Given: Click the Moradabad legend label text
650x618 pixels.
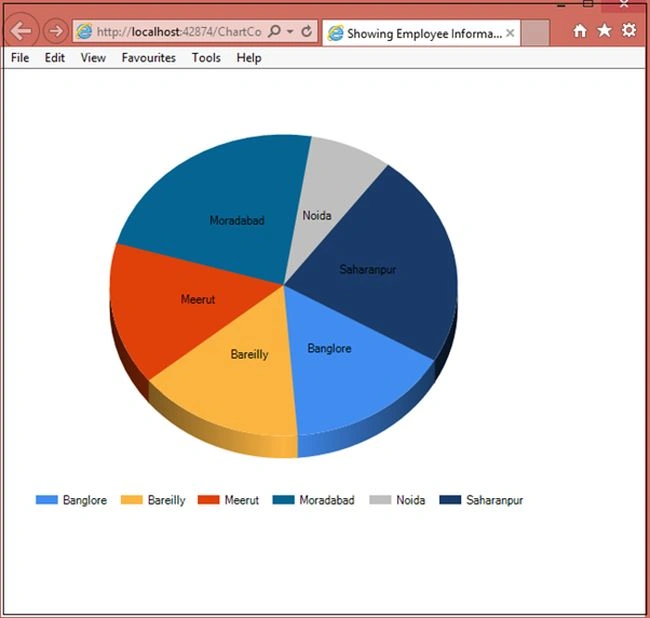Looking at the screenshot, I should tap(327, 500).
